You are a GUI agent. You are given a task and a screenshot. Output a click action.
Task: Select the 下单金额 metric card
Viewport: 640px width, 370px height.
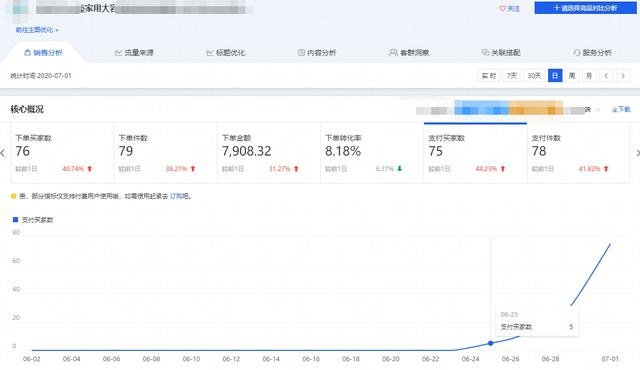[269, 153]
